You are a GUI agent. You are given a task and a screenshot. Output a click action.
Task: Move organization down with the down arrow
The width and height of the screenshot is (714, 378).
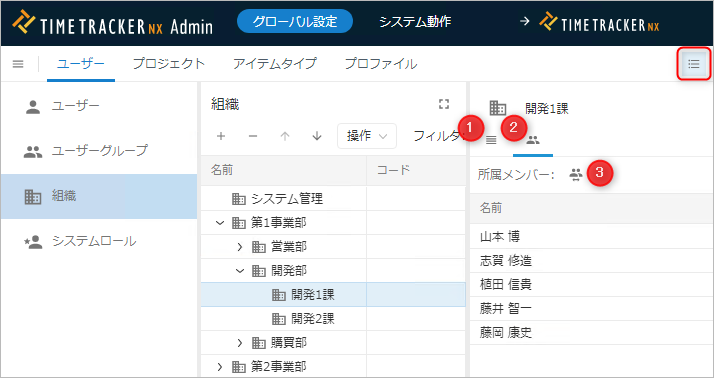point(317,136)
